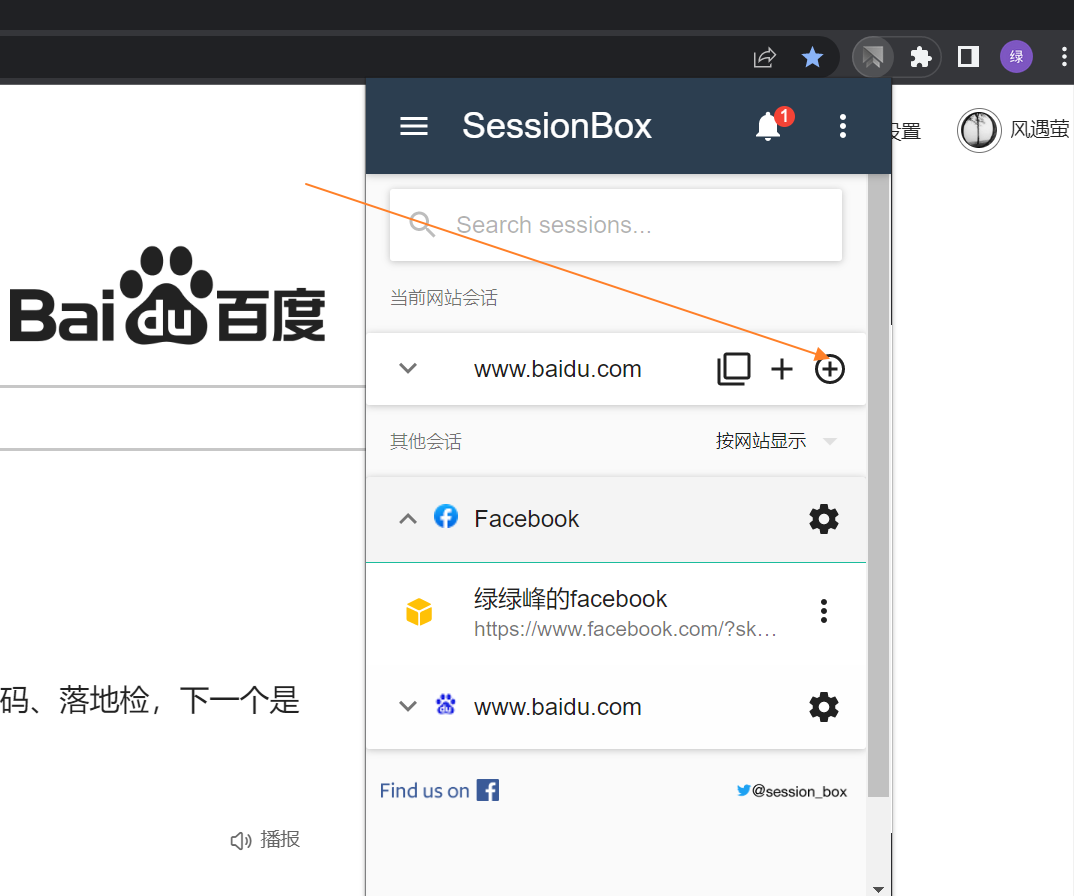The height and width of the screenshot is (896, 1074).
Task: Click the Facebook logo icon in group header
Action: pyautogui.click(x=446, y=517)
